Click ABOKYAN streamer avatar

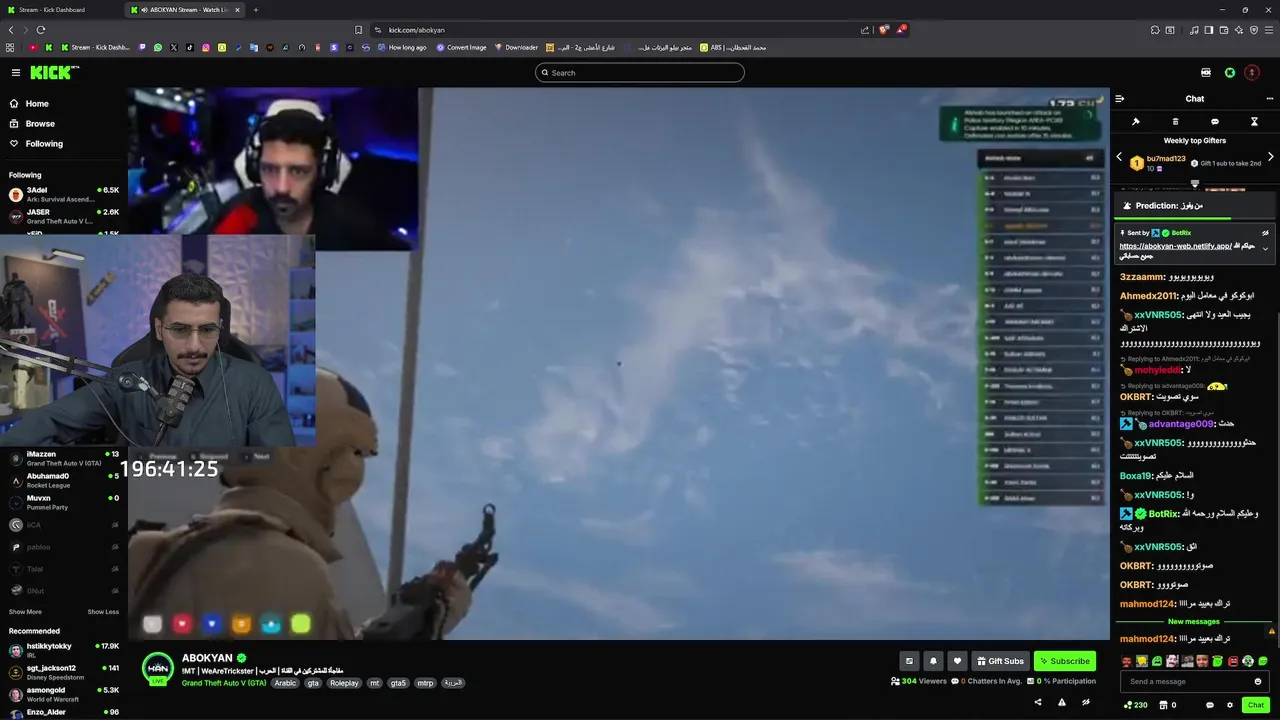click(158, 667)
